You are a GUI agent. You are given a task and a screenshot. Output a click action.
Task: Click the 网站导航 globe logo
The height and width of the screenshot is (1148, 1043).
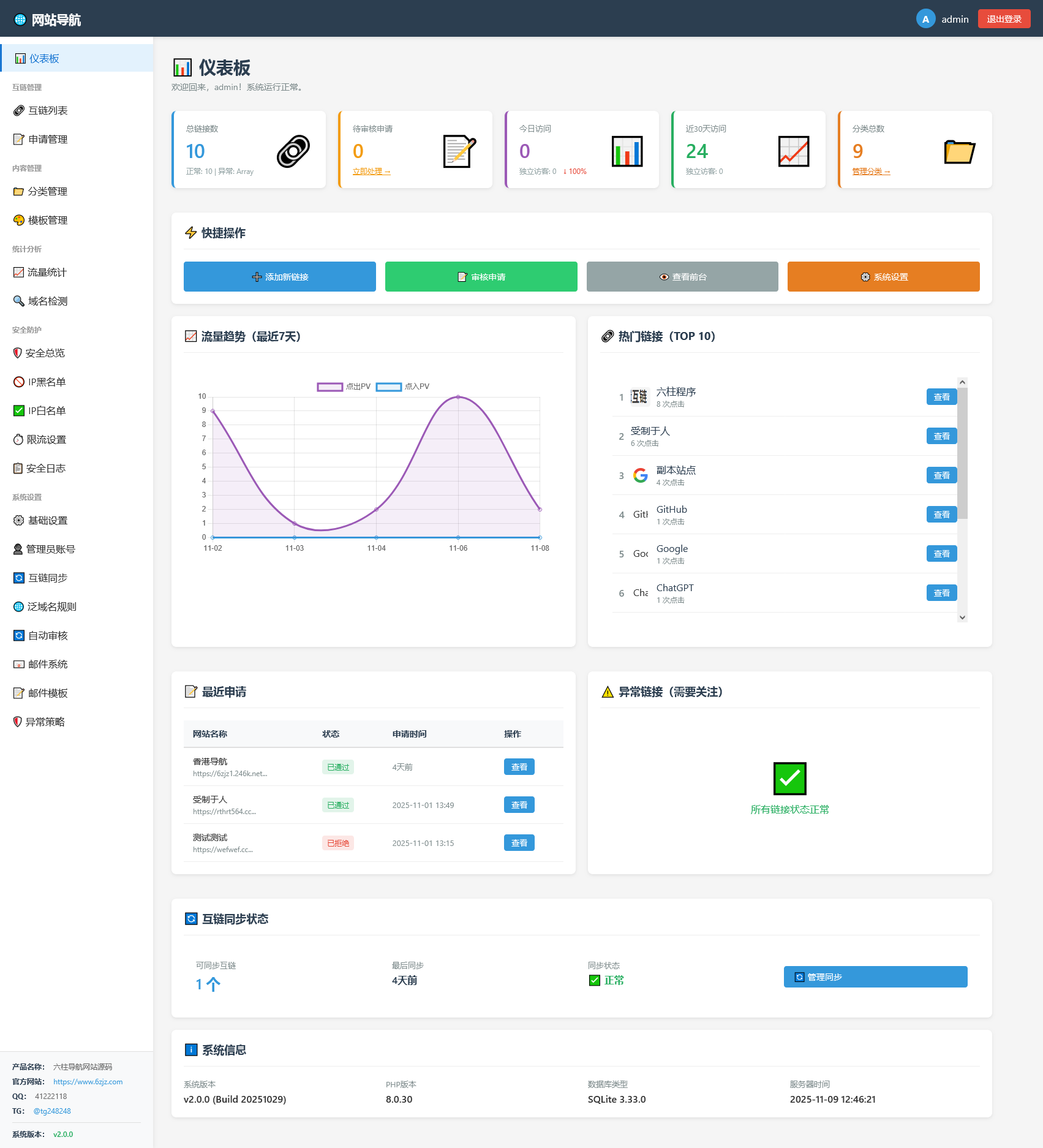click(19, 19)
